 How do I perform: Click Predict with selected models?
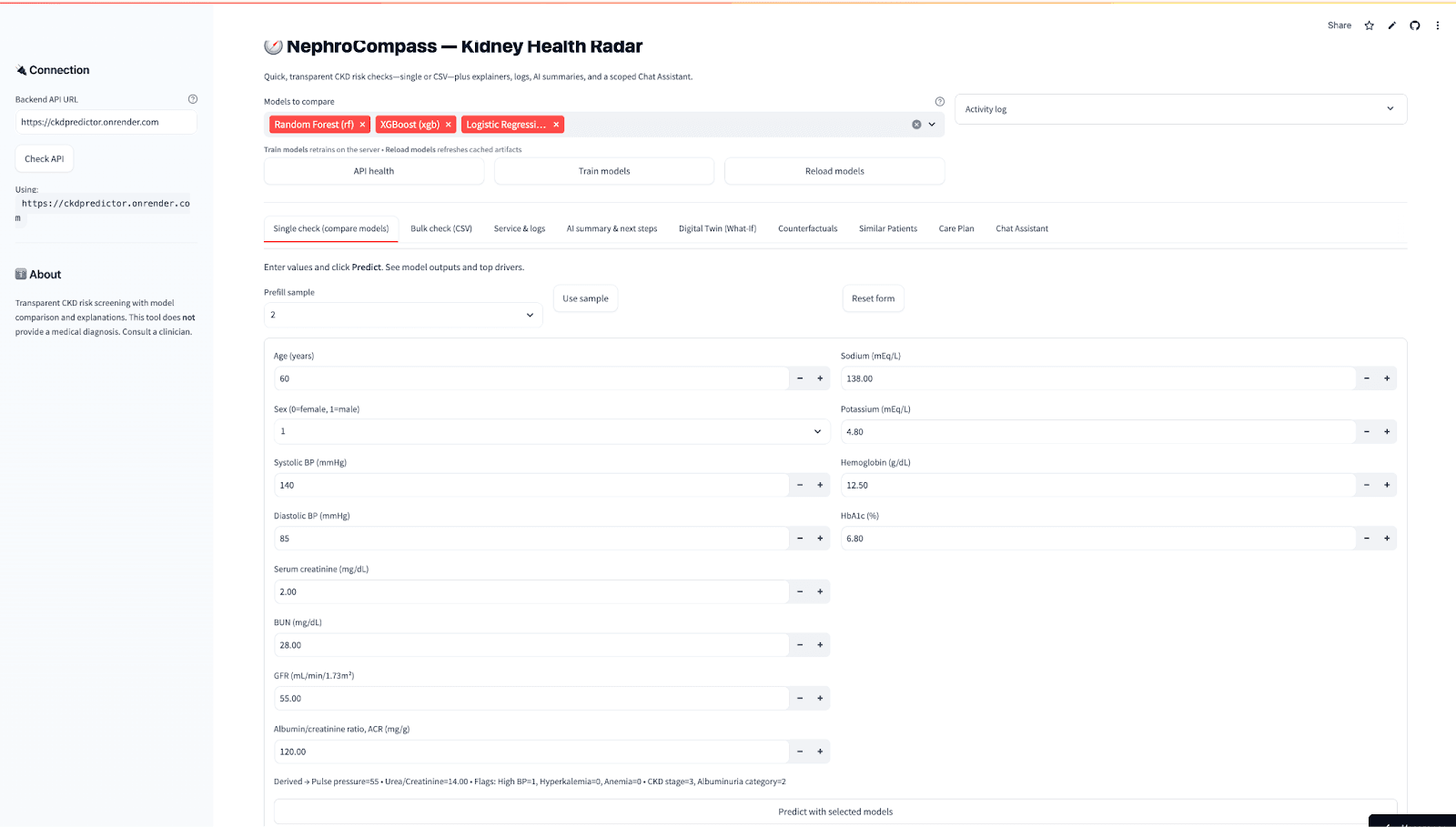pyautogui.click(x=834, y=812)
